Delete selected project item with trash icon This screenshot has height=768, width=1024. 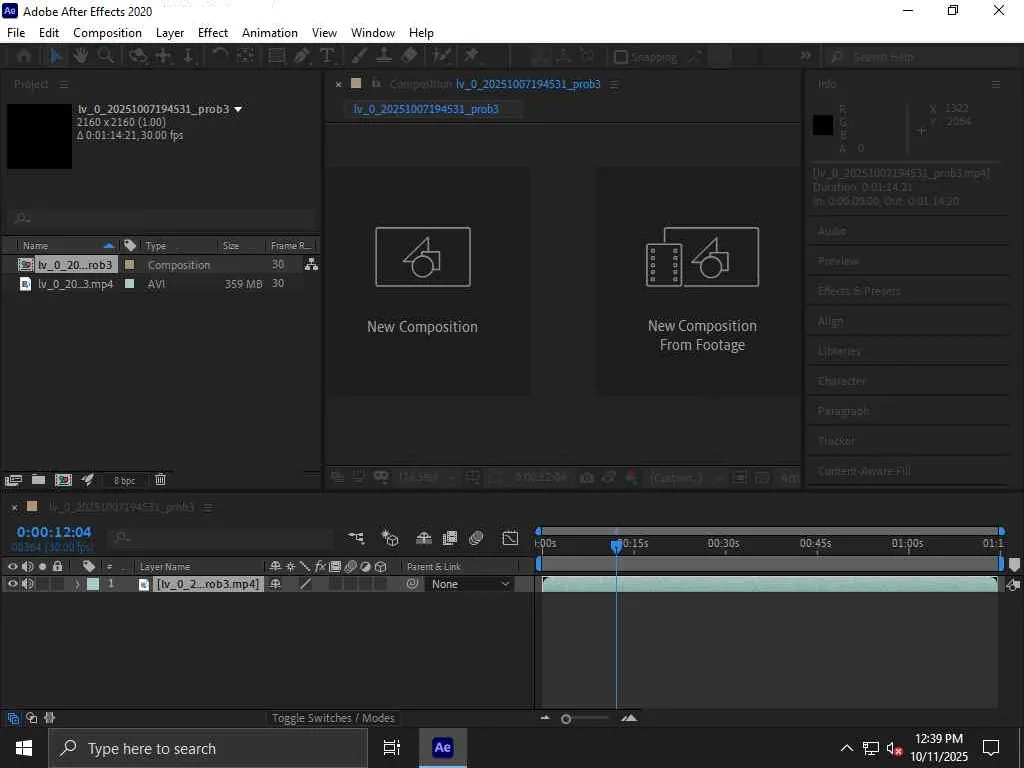click(x=160, y=480)
